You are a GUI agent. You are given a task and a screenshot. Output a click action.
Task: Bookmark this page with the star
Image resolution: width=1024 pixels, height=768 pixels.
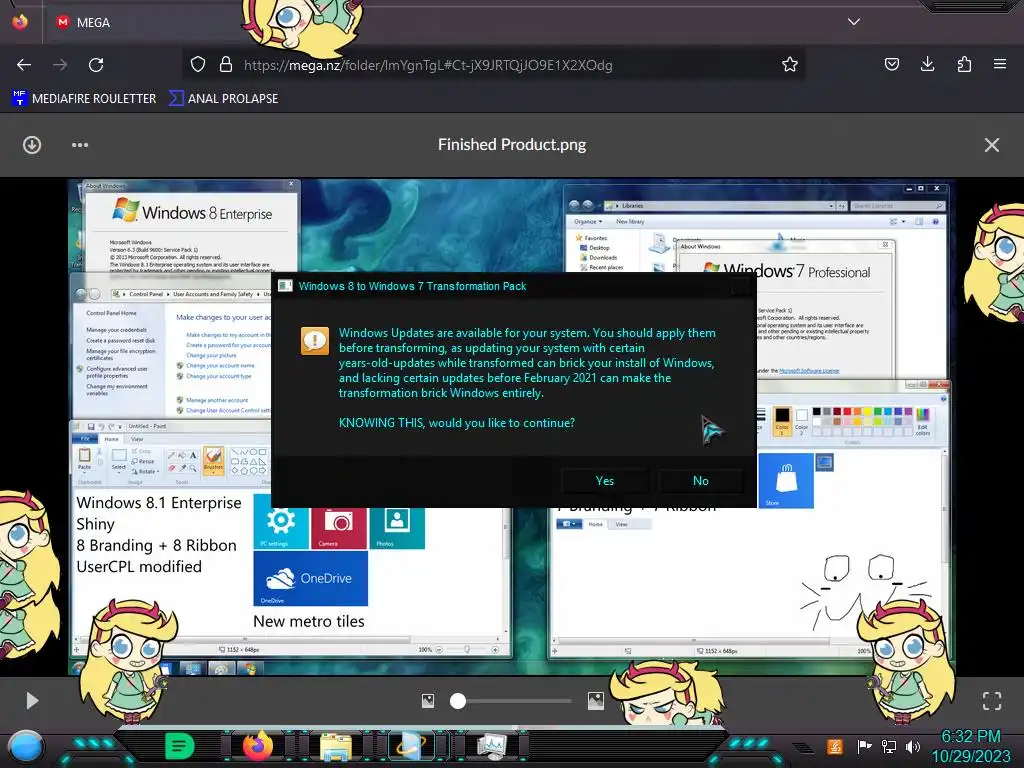(790, 64)
